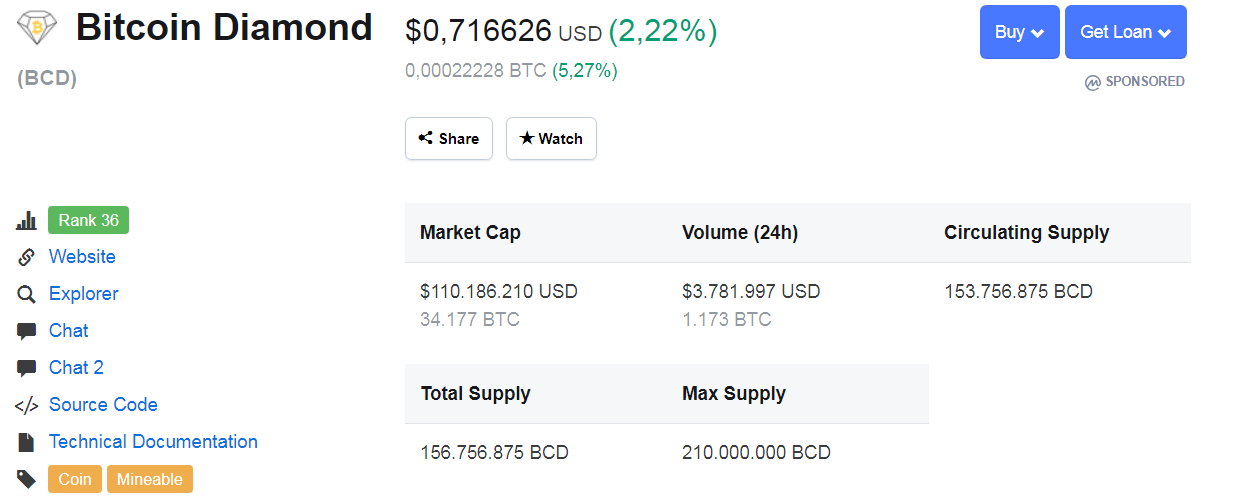Click the chain link icon beside Website
This screenshot has height=500, width=1233.
click(x=27, y=257)
